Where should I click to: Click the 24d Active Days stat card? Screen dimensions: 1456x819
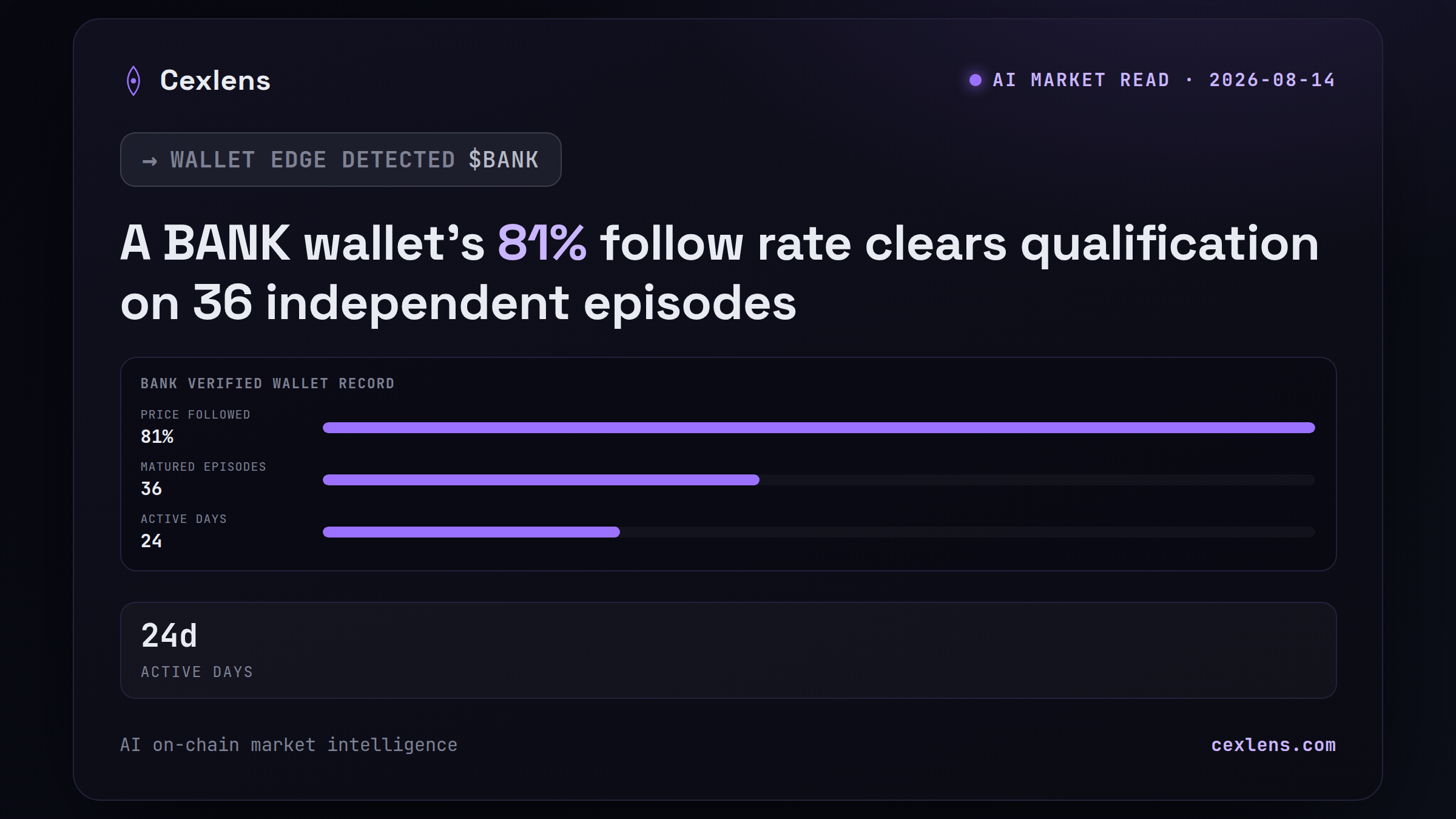click(729, 650)
